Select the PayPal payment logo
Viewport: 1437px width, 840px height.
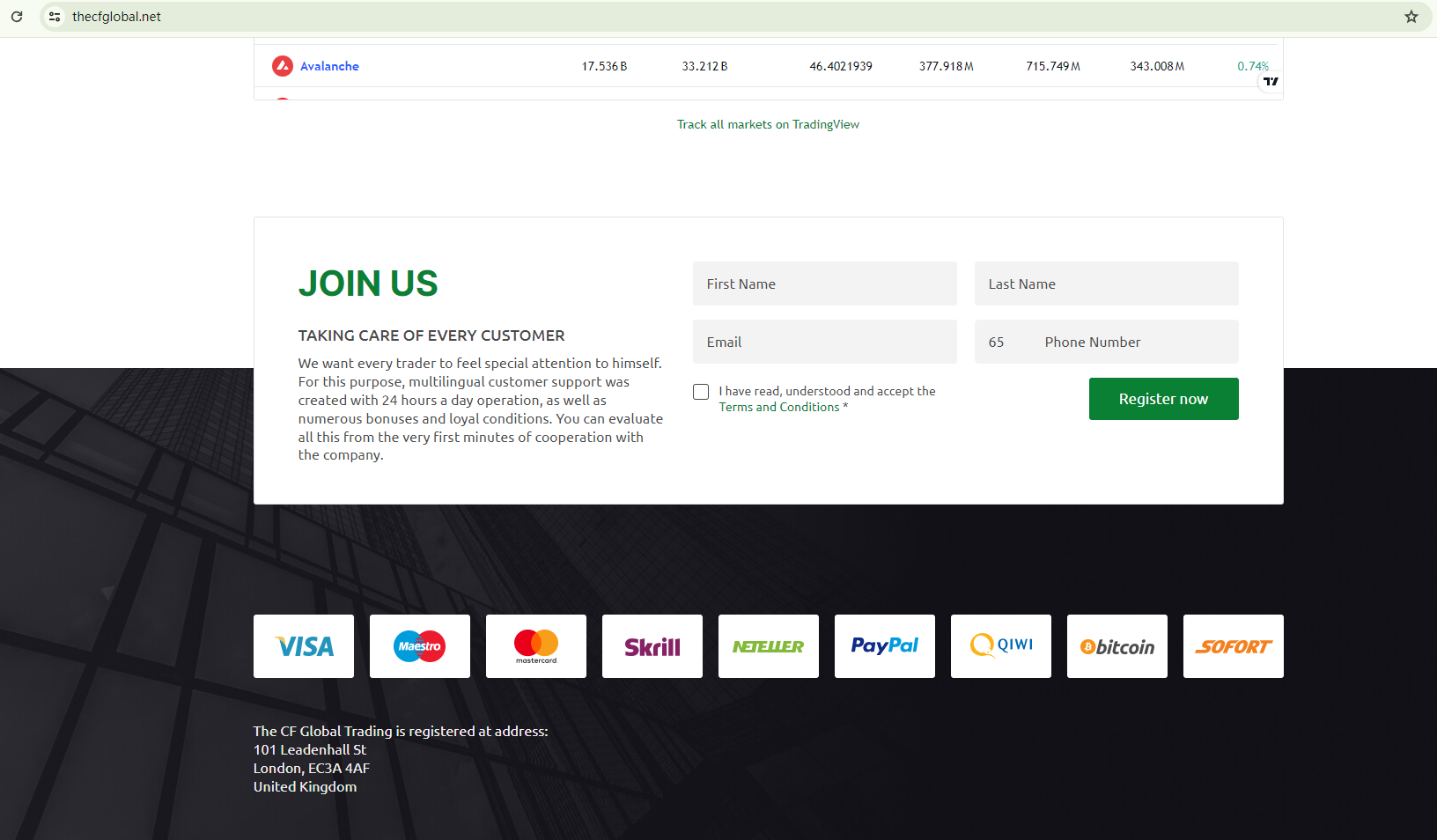(x=885, y=646)
